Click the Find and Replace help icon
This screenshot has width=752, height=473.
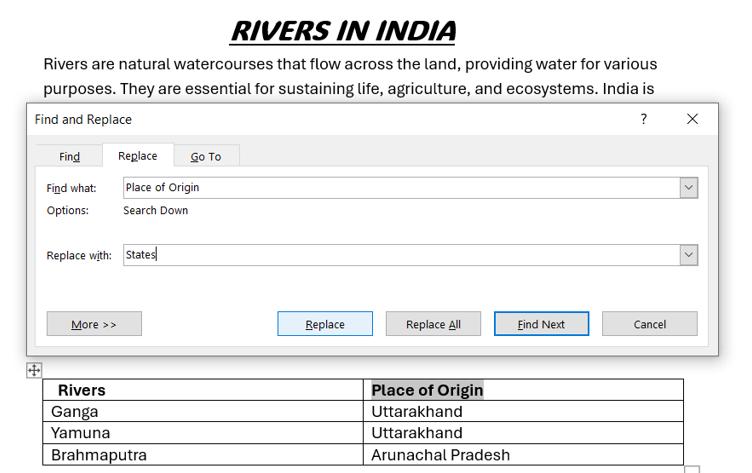643,119
